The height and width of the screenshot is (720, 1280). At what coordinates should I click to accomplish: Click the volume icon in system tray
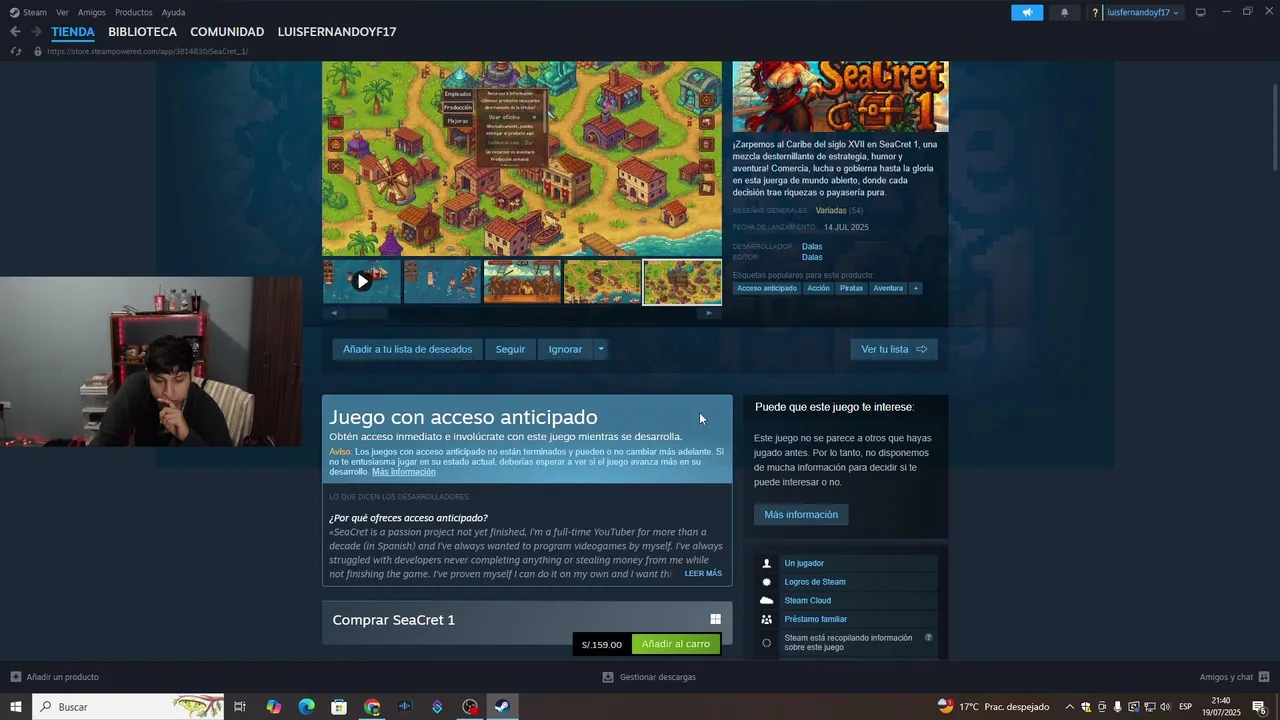click(1165, 707)
